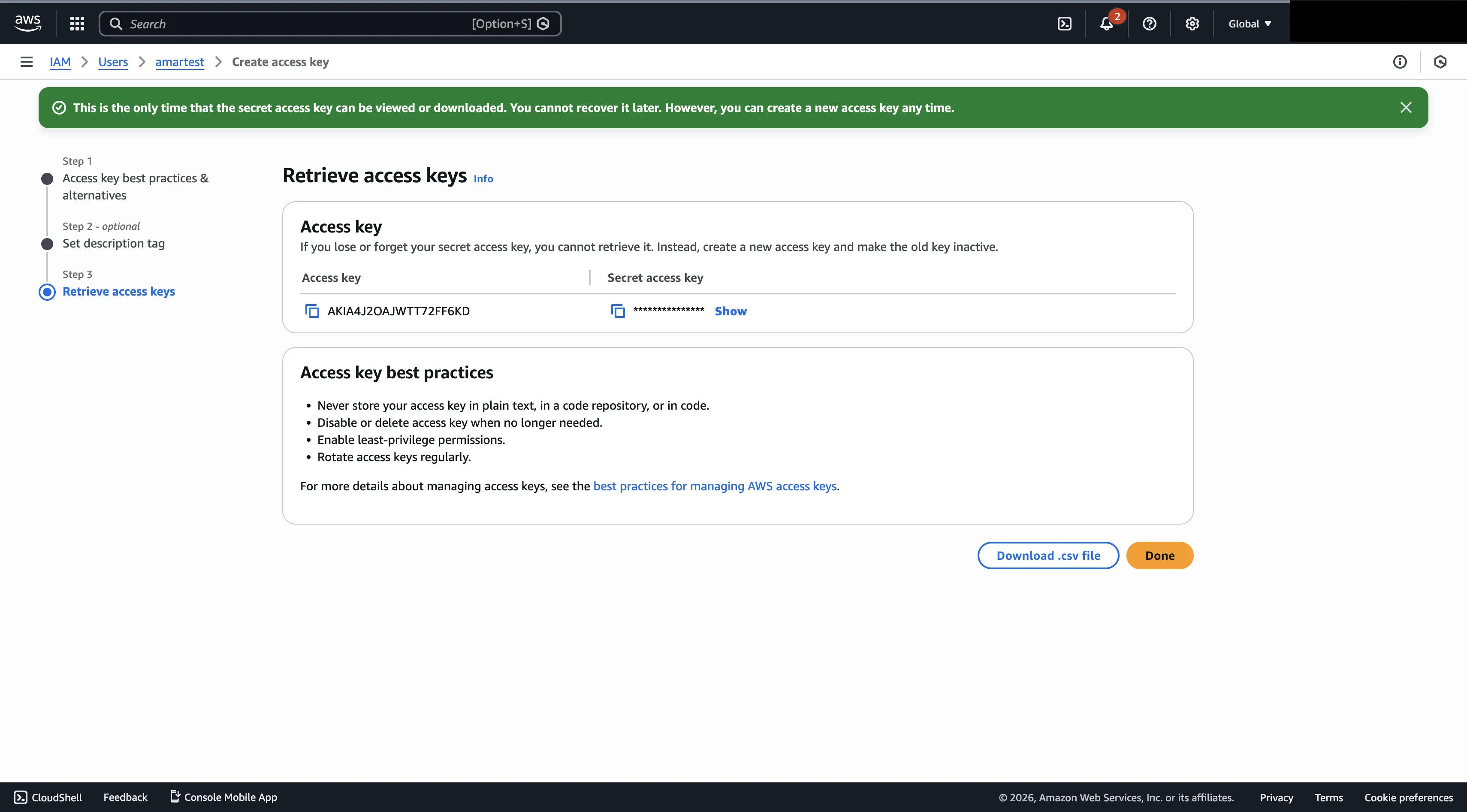1467x812 pixels.
Task: Click the Info link beside the Retrieve access keys heading
Action: click(x=483, y=179)
